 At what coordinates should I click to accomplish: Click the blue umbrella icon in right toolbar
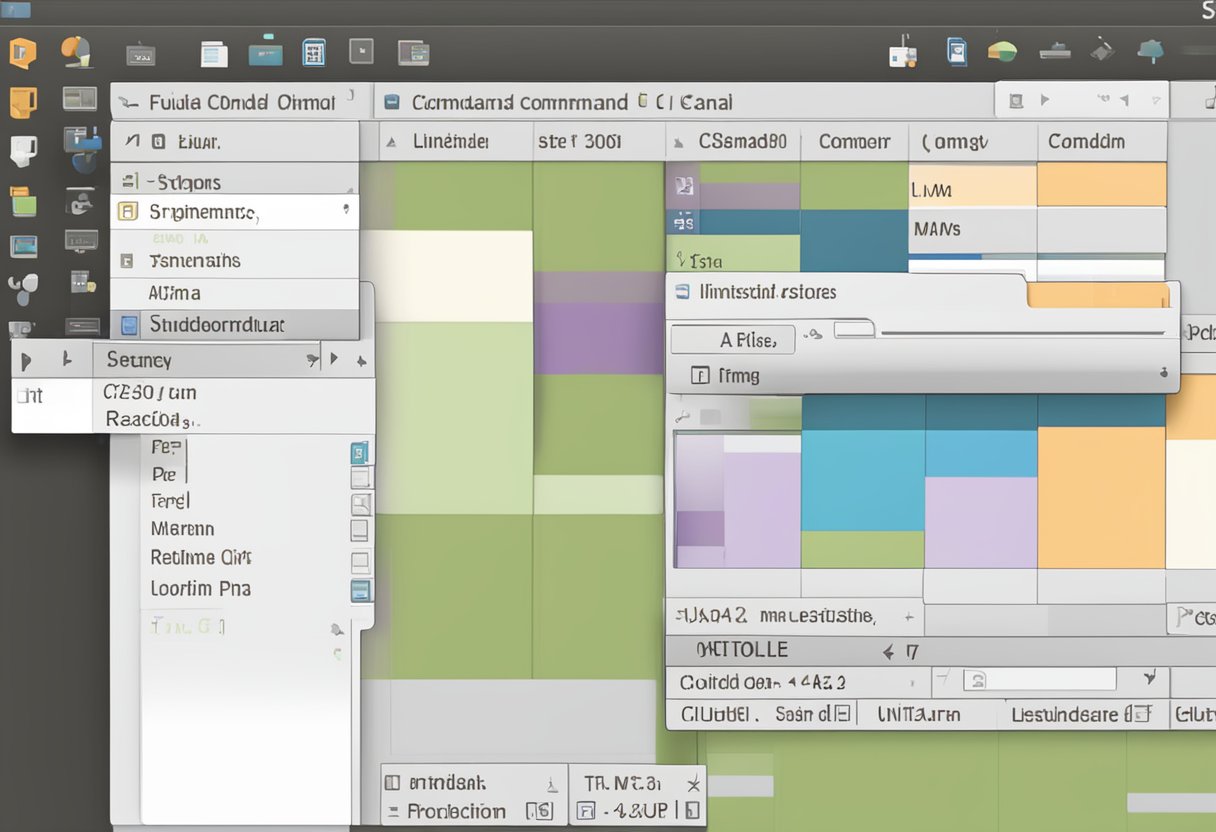[1151, 51]
